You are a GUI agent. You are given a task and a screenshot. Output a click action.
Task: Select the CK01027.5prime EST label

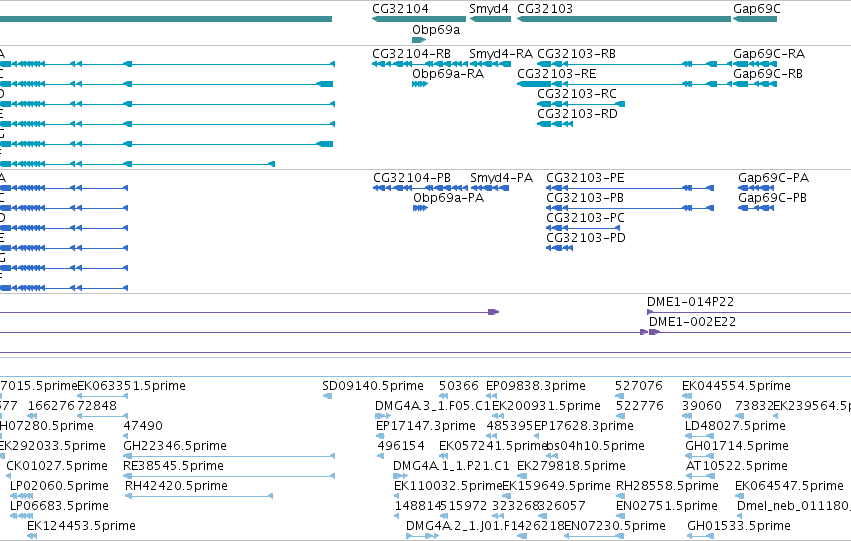coord(57,466)
